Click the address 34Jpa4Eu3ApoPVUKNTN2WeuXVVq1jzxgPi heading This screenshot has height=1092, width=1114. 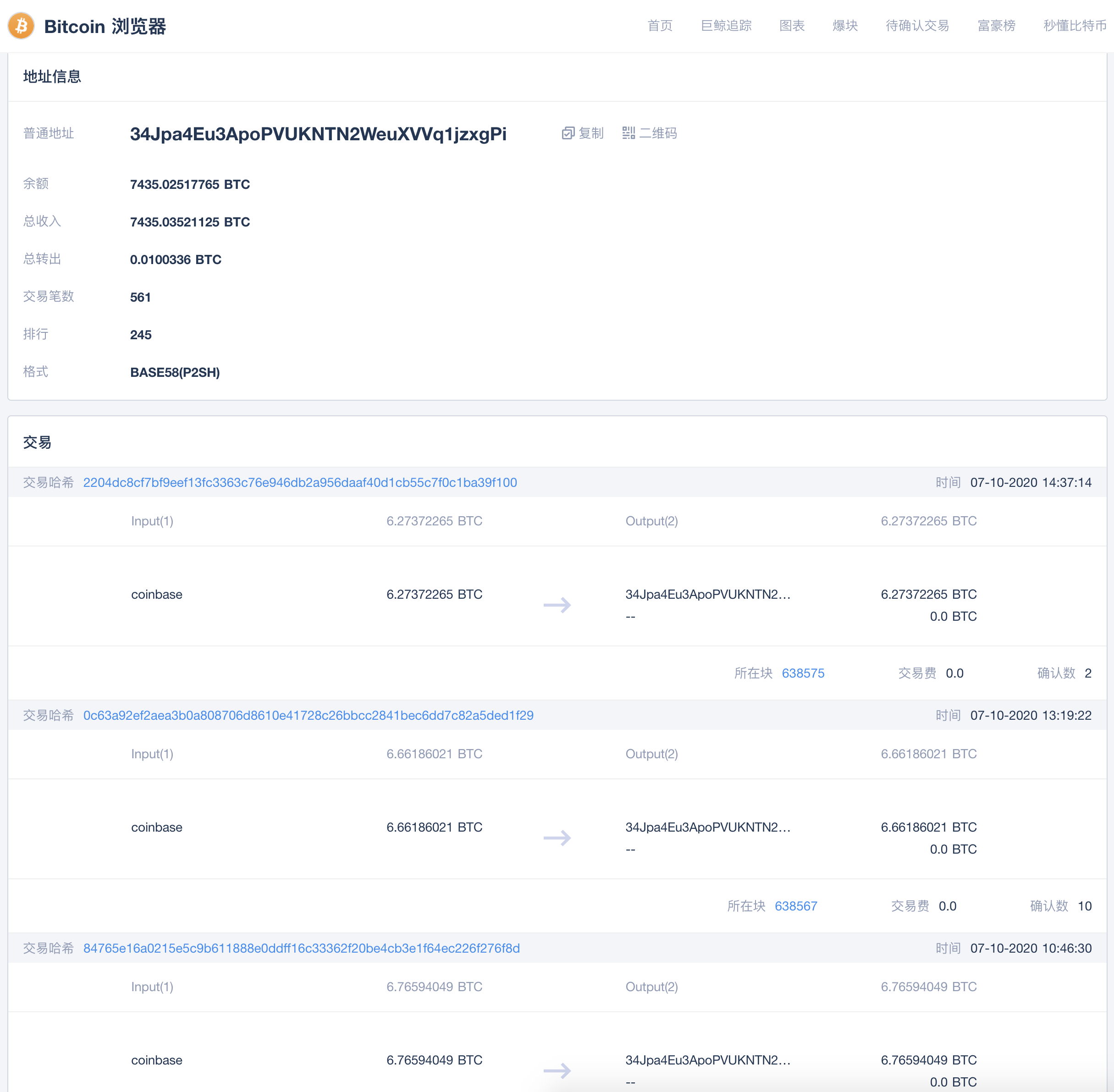point(318,134)
